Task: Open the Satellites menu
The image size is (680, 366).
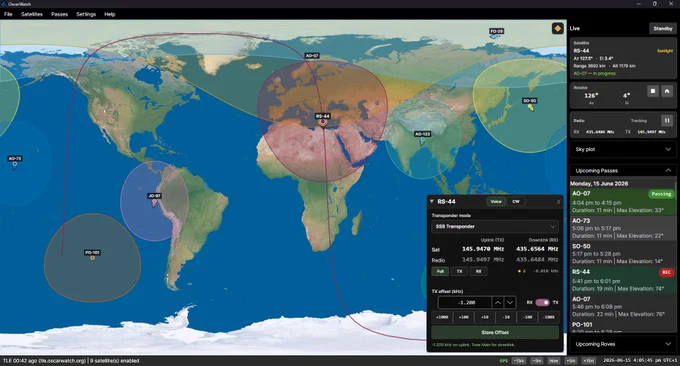Action: (32, 14)
